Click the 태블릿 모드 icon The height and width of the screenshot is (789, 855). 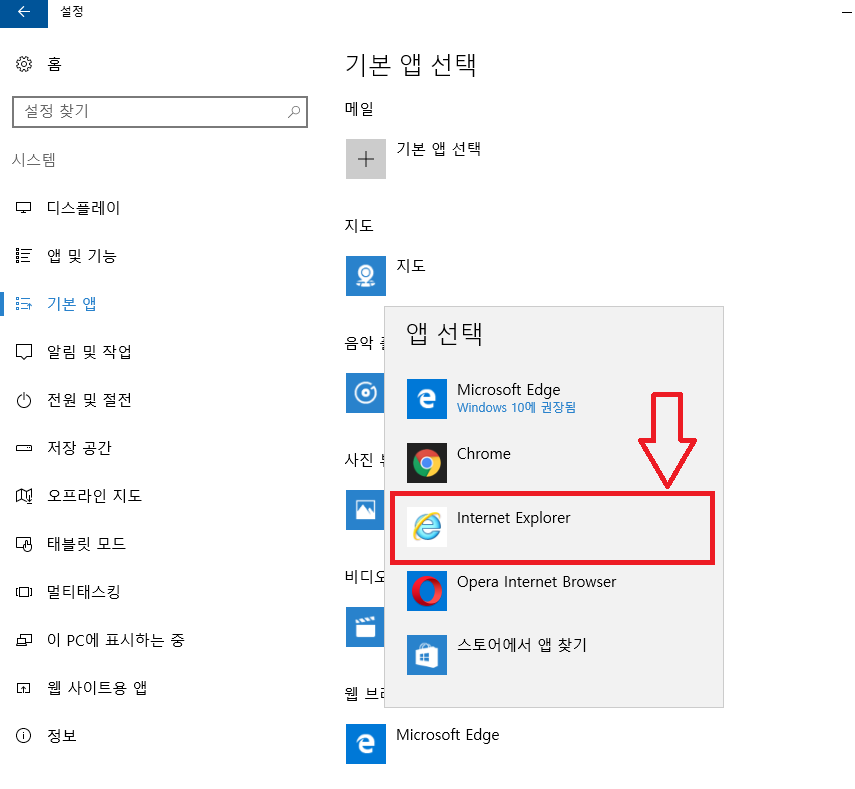[x=23, y=544]
